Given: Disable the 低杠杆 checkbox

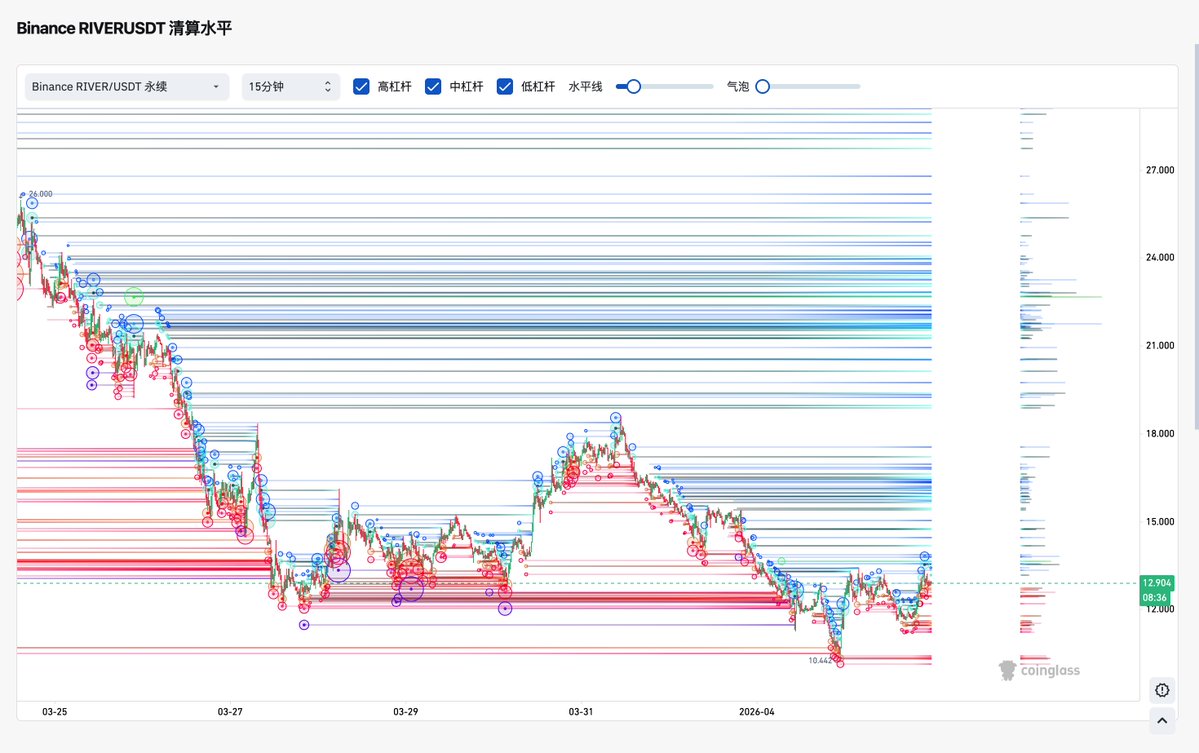Looking at the screenshot, I should [505, 87].
